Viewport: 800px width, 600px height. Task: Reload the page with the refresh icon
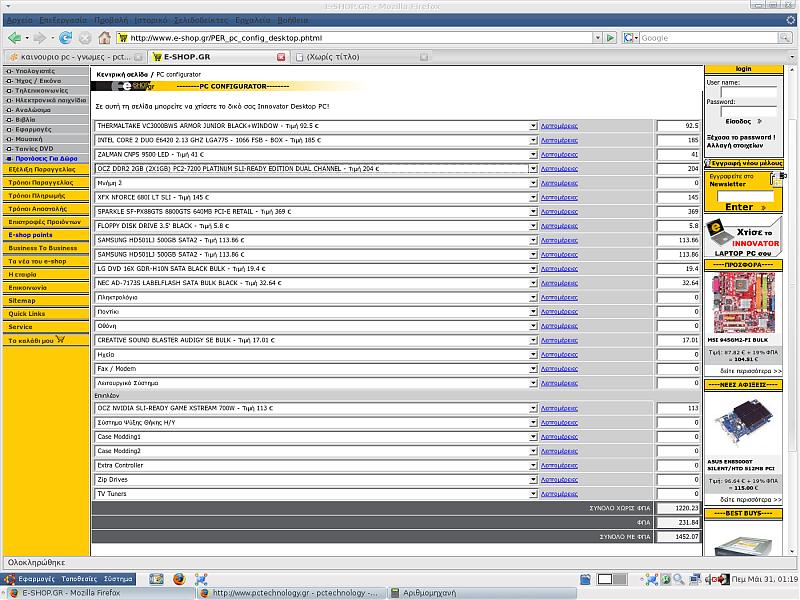[65, 38]
